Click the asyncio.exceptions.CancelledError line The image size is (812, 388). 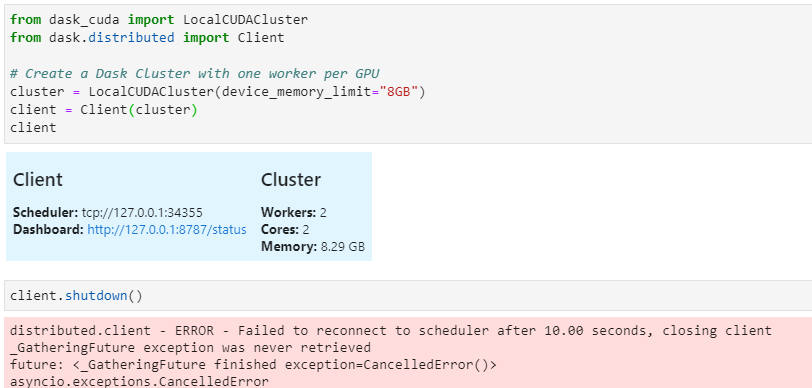[x=139, y=382]
